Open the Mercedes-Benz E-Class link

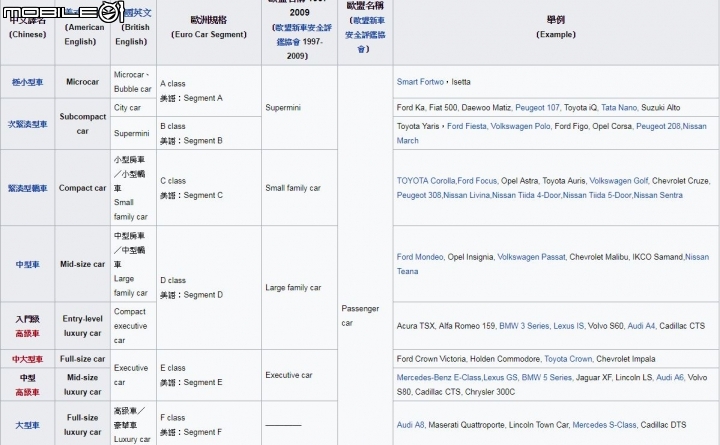(439, 377)
